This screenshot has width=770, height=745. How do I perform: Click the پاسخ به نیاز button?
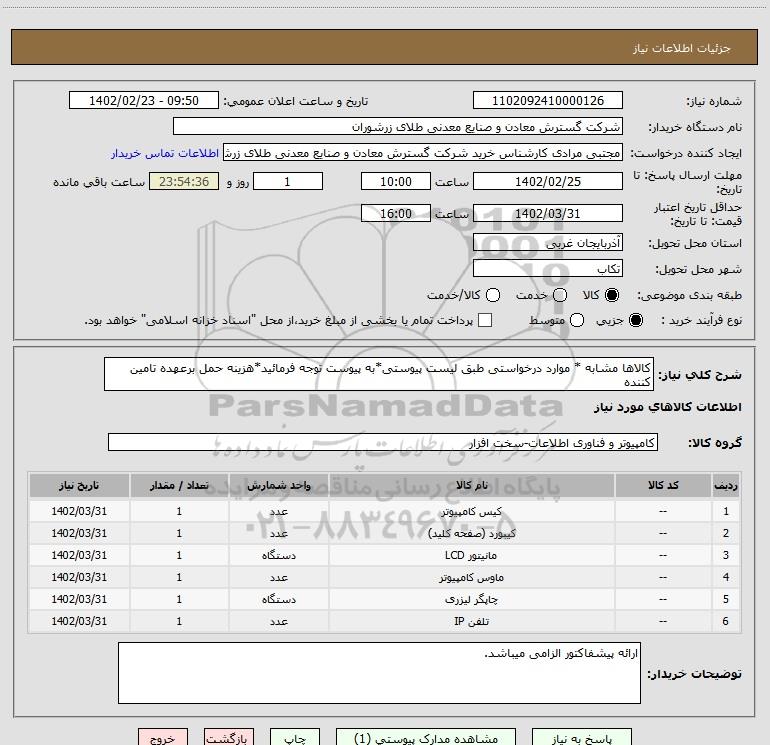coord(581,737)
